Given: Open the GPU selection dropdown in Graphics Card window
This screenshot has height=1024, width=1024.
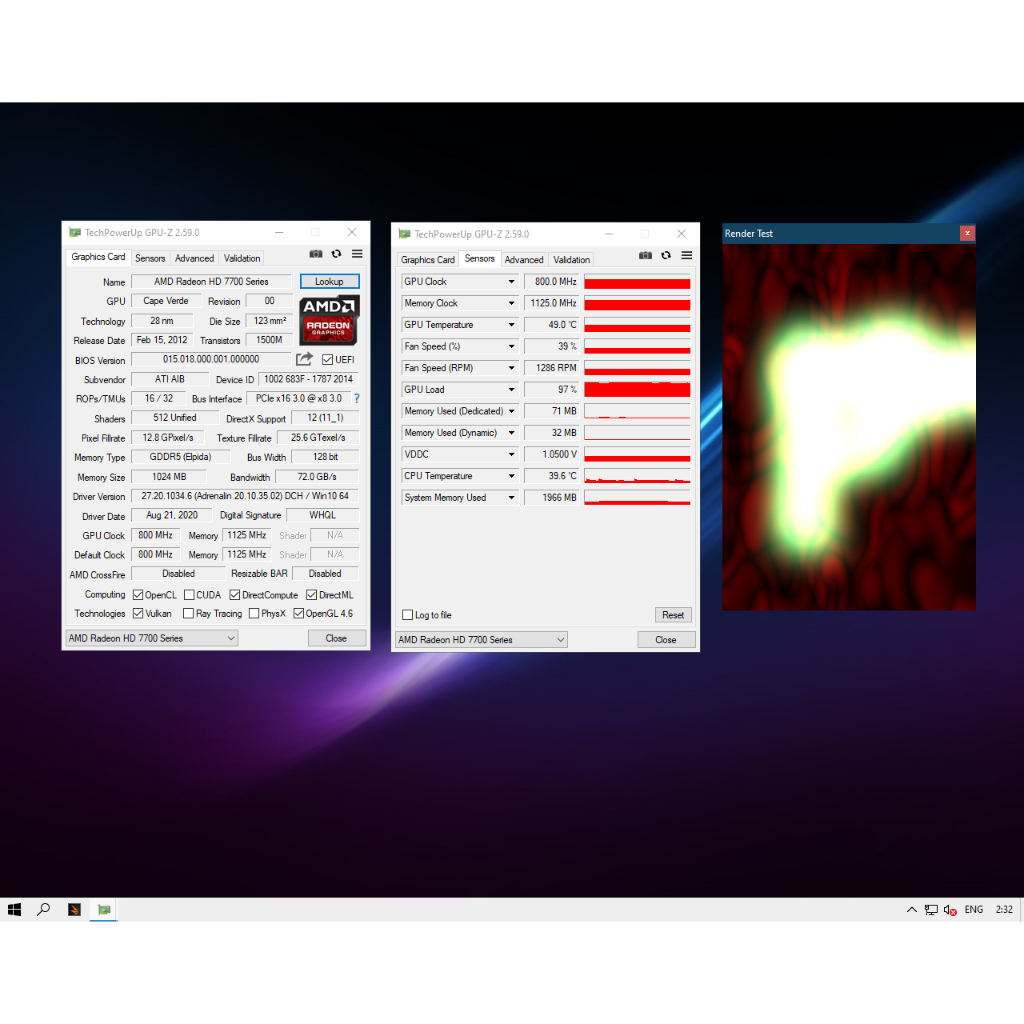Looking at the screenshot, I should click(152, 638).
